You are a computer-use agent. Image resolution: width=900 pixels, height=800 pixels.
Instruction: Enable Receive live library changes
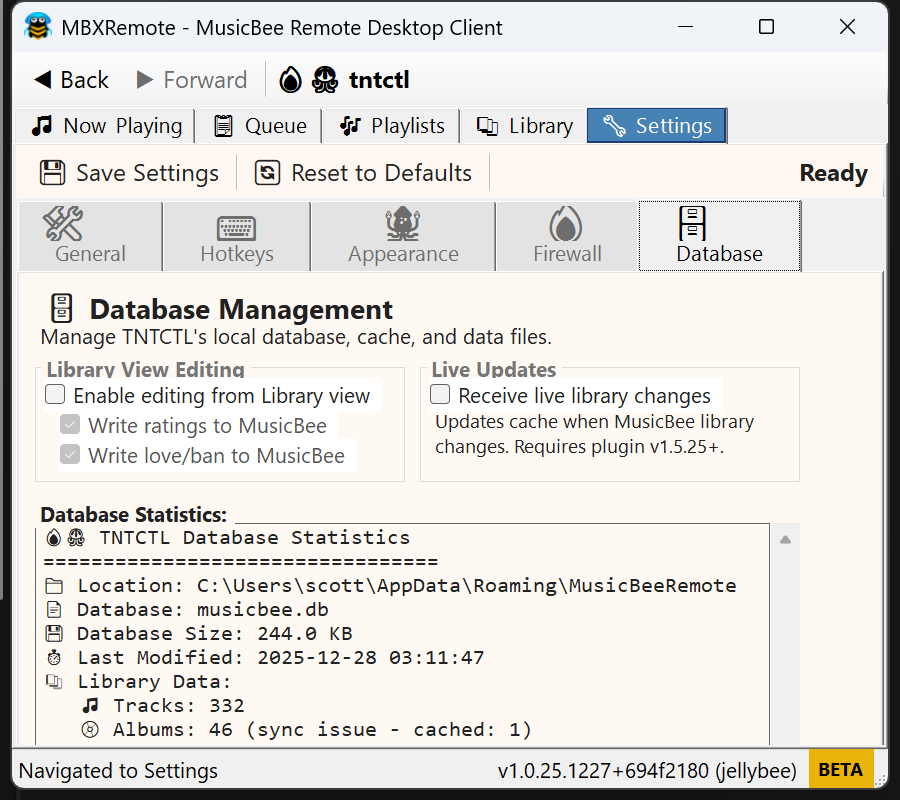pos(440,394)
